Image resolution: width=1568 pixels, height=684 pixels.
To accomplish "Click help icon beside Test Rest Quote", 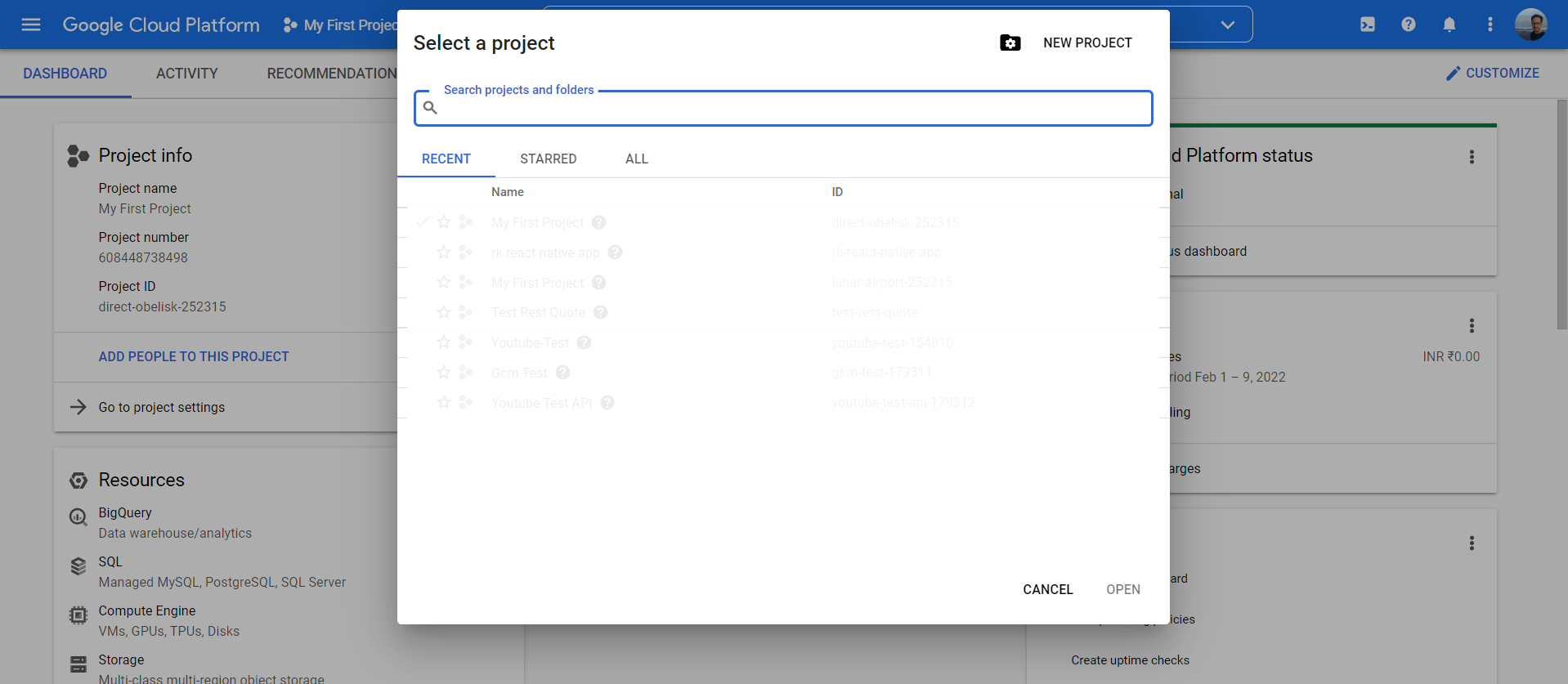I will coord(601,312).
